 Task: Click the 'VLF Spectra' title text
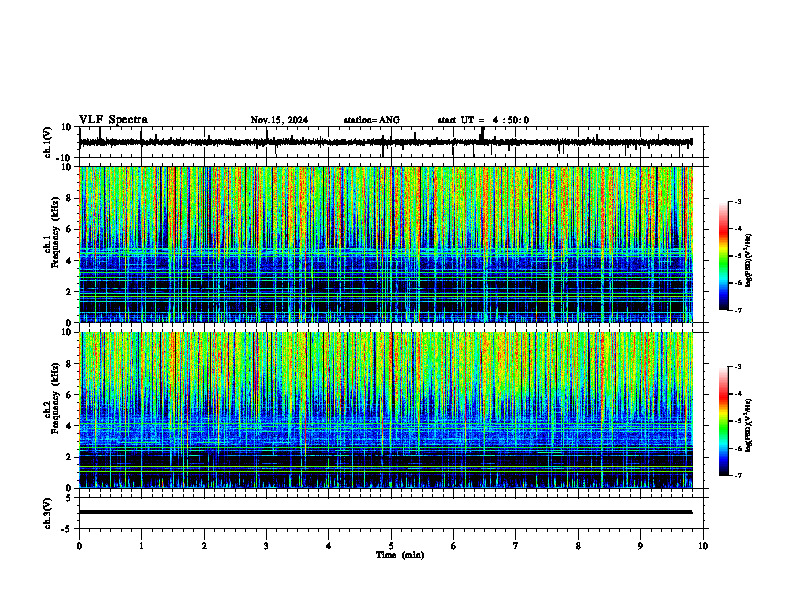(x=113, y=120)
